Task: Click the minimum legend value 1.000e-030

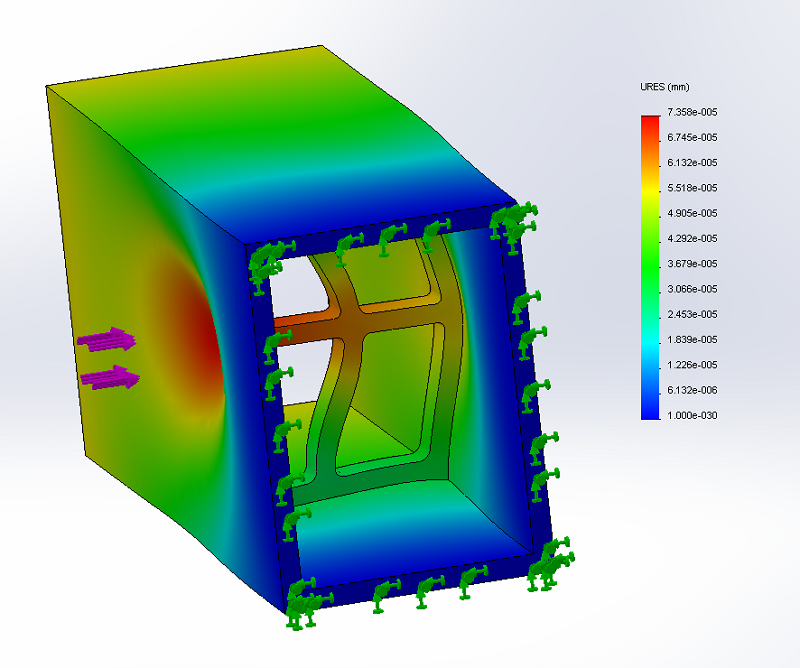Action: pyautogui.click(x=692, y=415)
